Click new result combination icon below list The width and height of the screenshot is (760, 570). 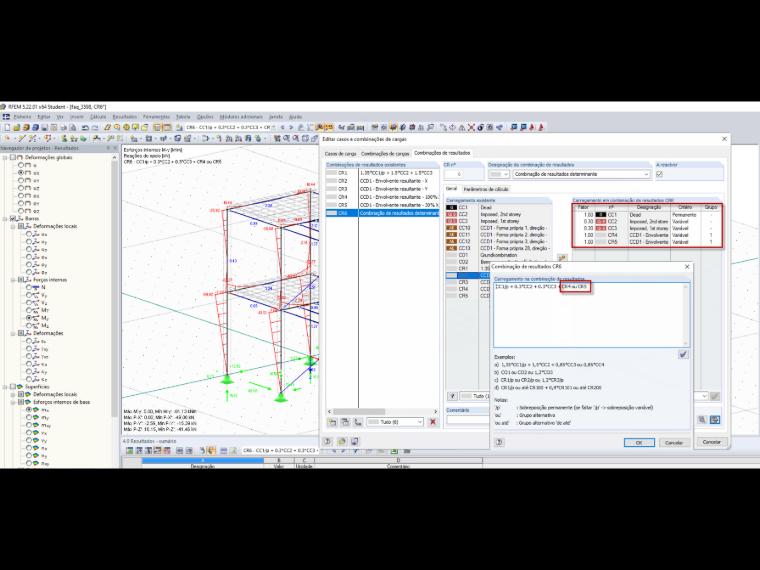tap(333, 422)
